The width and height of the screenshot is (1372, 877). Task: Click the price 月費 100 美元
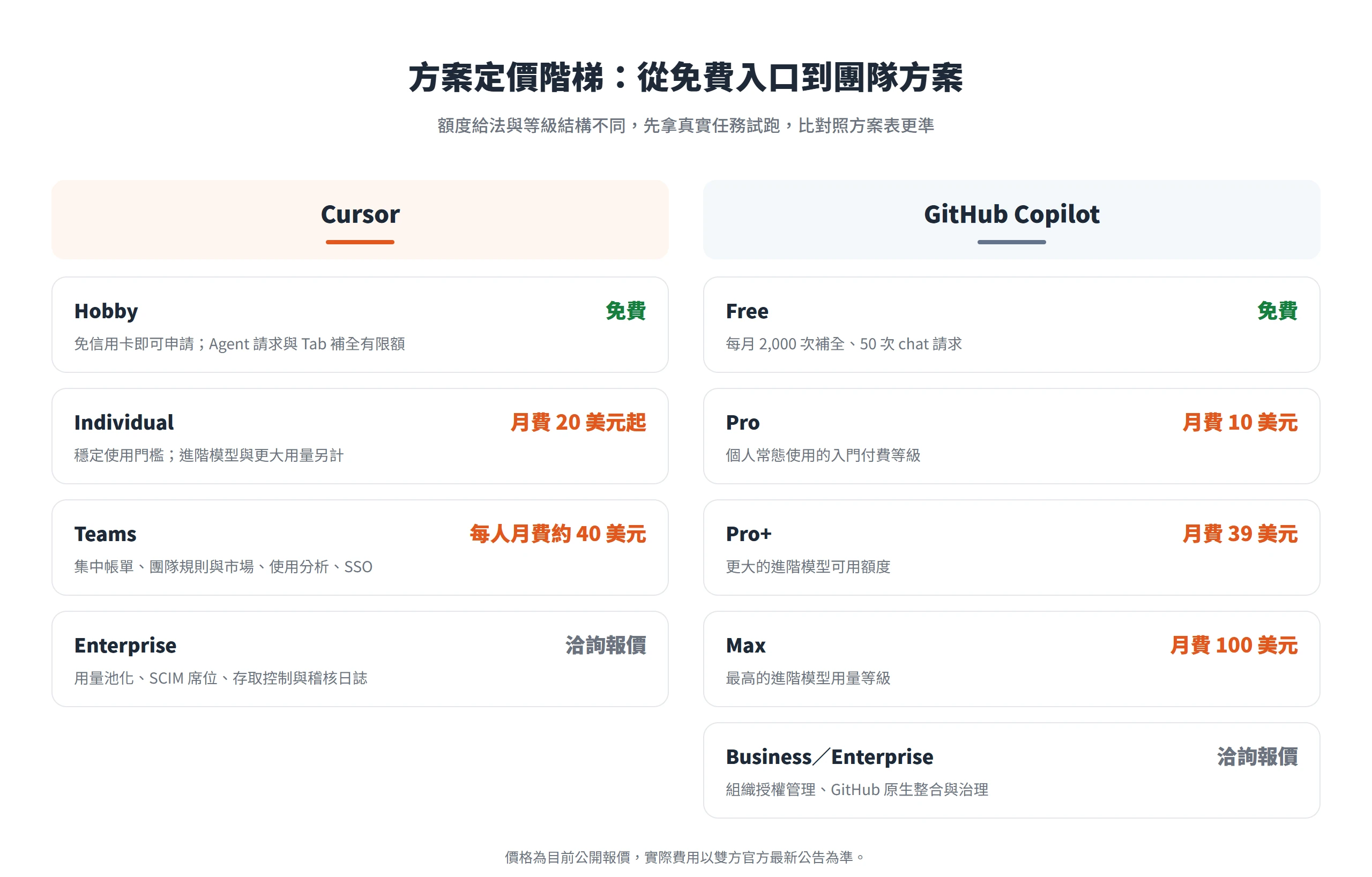1234,645
